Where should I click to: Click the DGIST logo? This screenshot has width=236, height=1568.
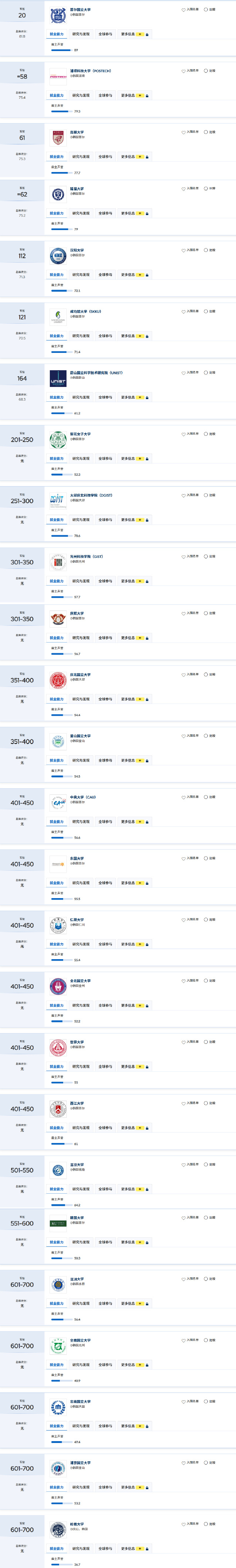(58, 501)
